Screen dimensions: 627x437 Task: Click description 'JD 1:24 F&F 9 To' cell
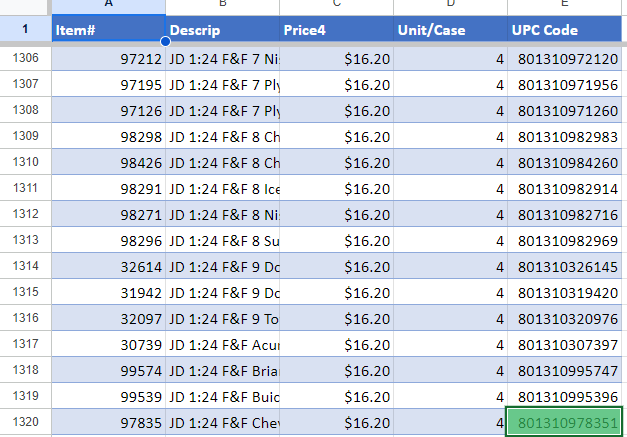click(222, 319)
